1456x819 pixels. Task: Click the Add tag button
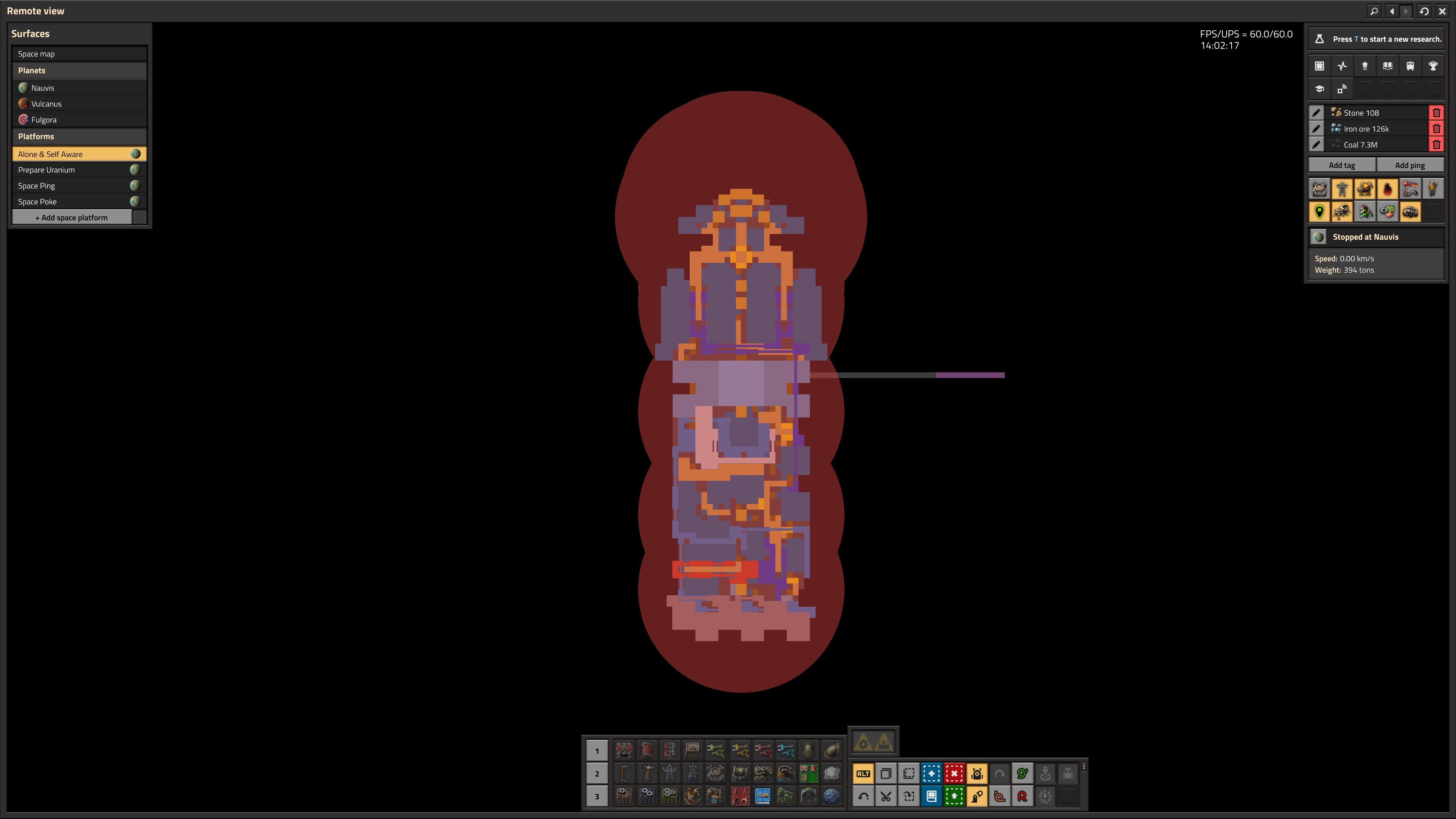coord(1341,165)
